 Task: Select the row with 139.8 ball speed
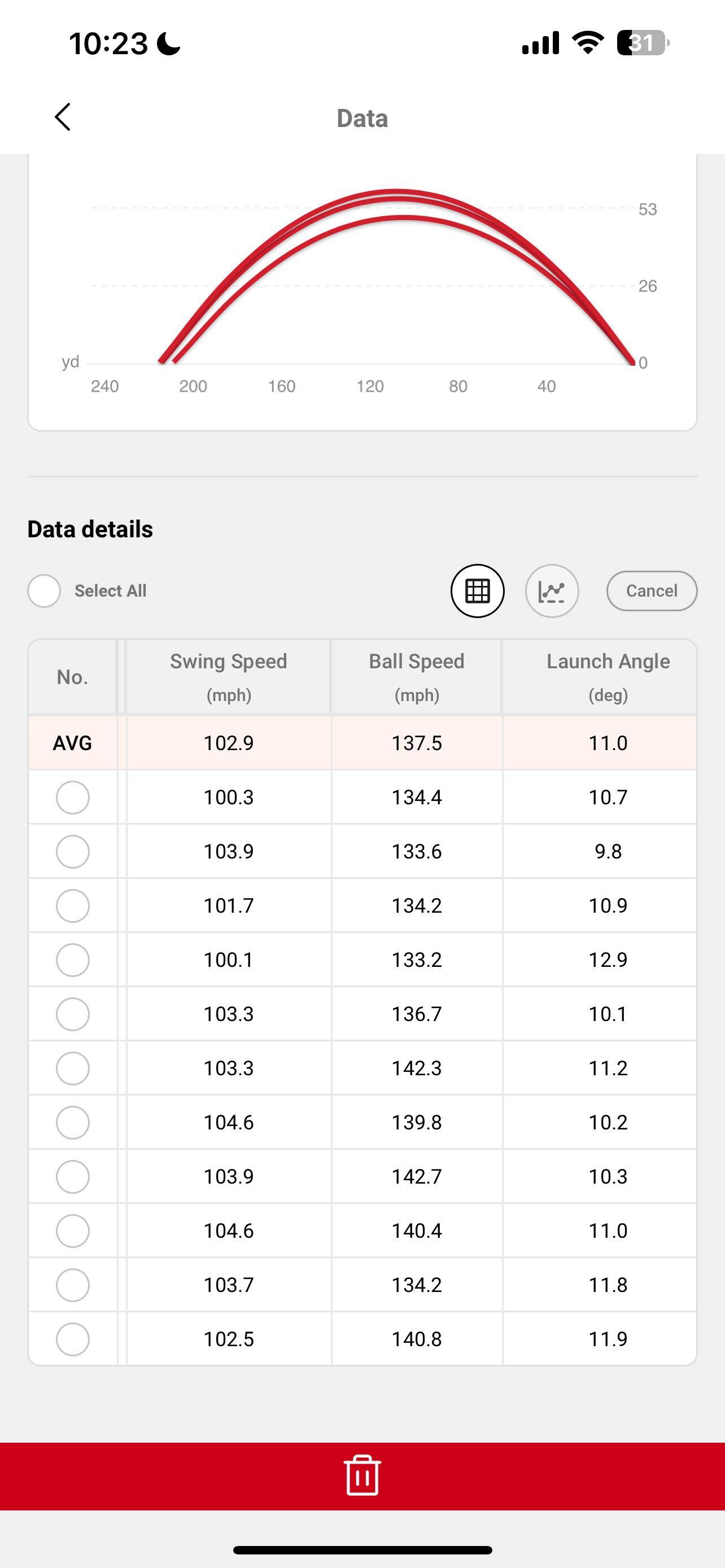(x=72, y=1122)
